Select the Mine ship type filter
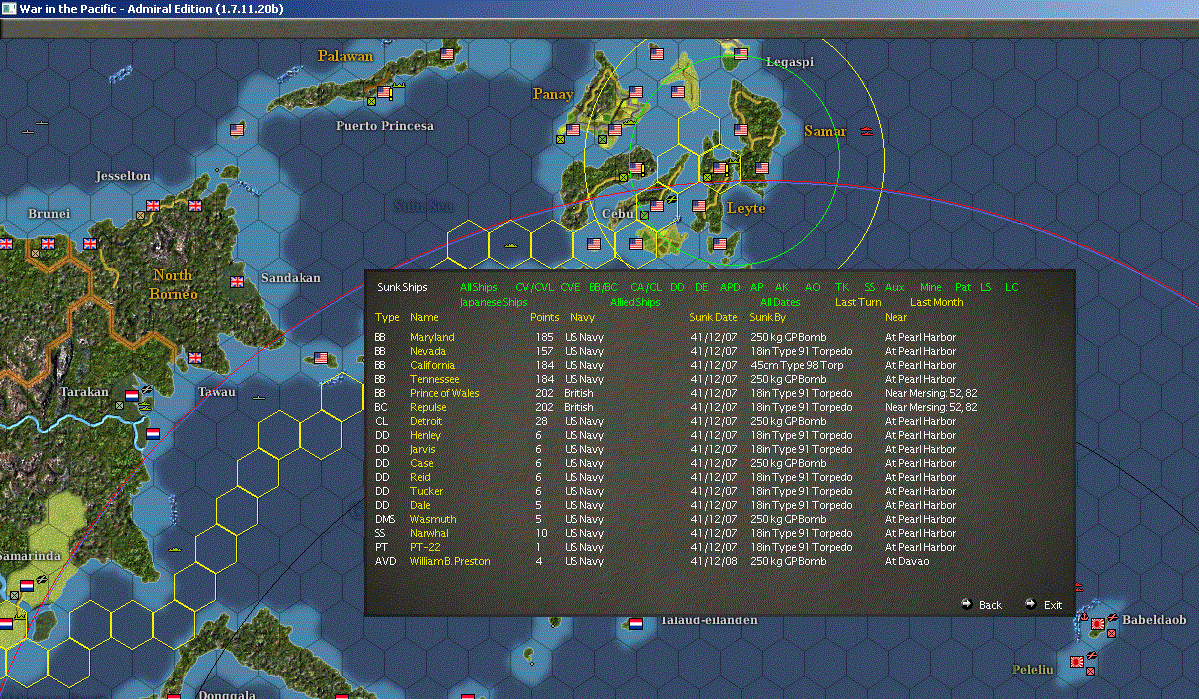The height and width of the screenshot is (699, 1199). point(931,288)
